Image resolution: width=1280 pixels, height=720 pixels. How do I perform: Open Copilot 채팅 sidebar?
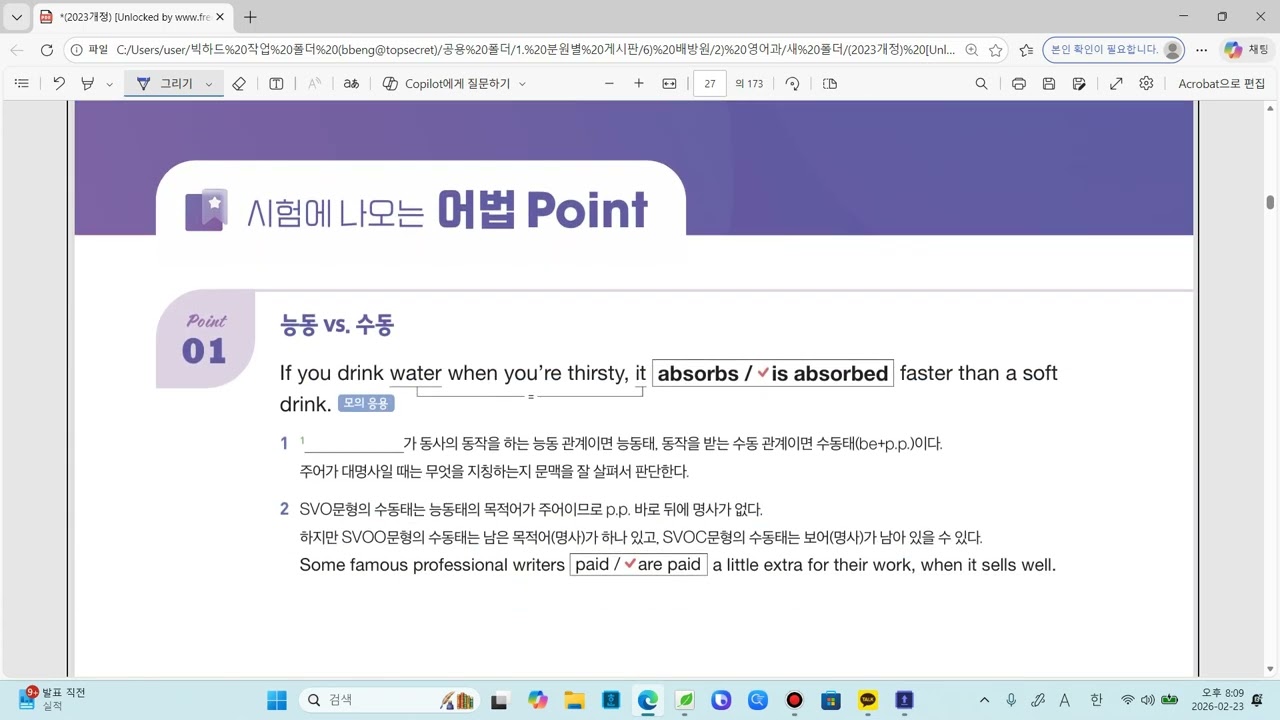coord(1247,50)
